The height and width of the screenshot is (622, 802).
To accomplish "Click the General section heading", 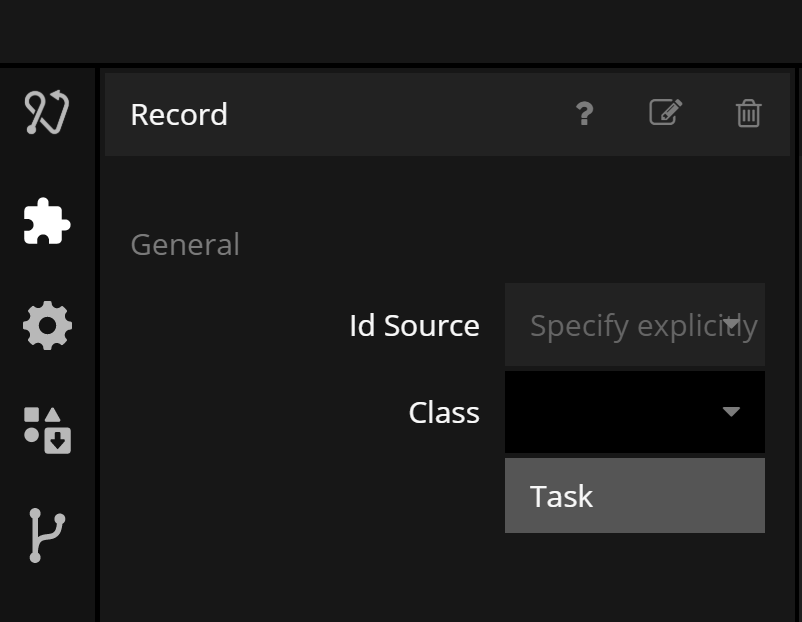I will pyautogui.click(x=185, y=245).
